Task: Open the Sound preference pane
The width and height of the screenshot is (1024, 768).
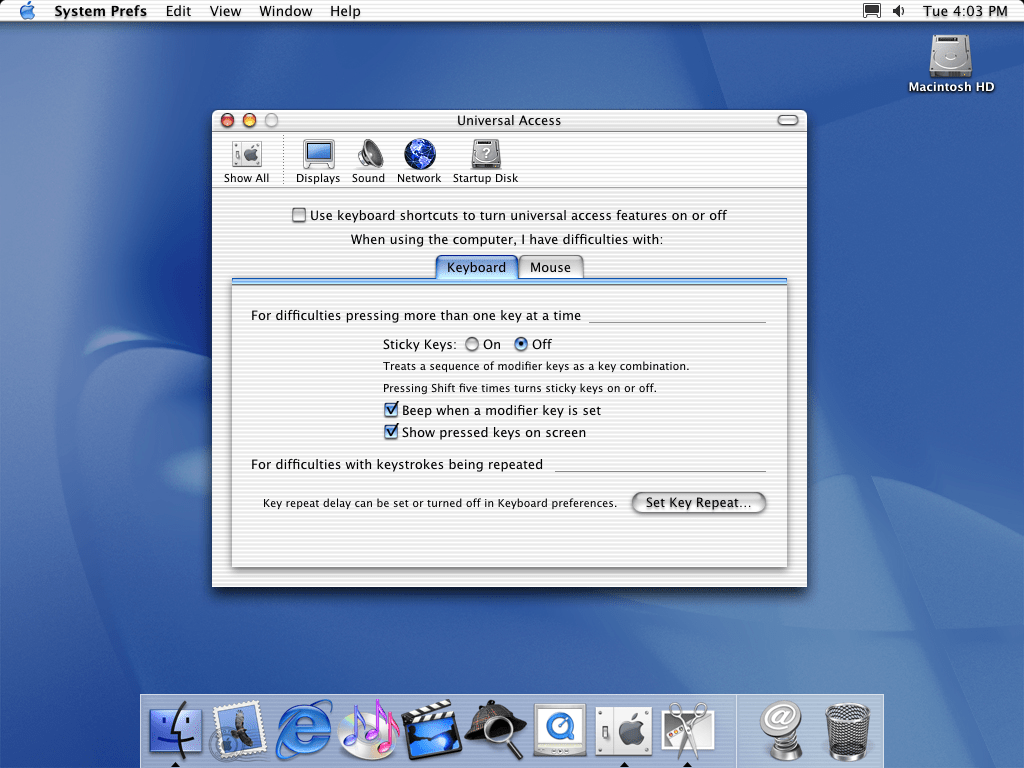Action: tap(368, 161)
